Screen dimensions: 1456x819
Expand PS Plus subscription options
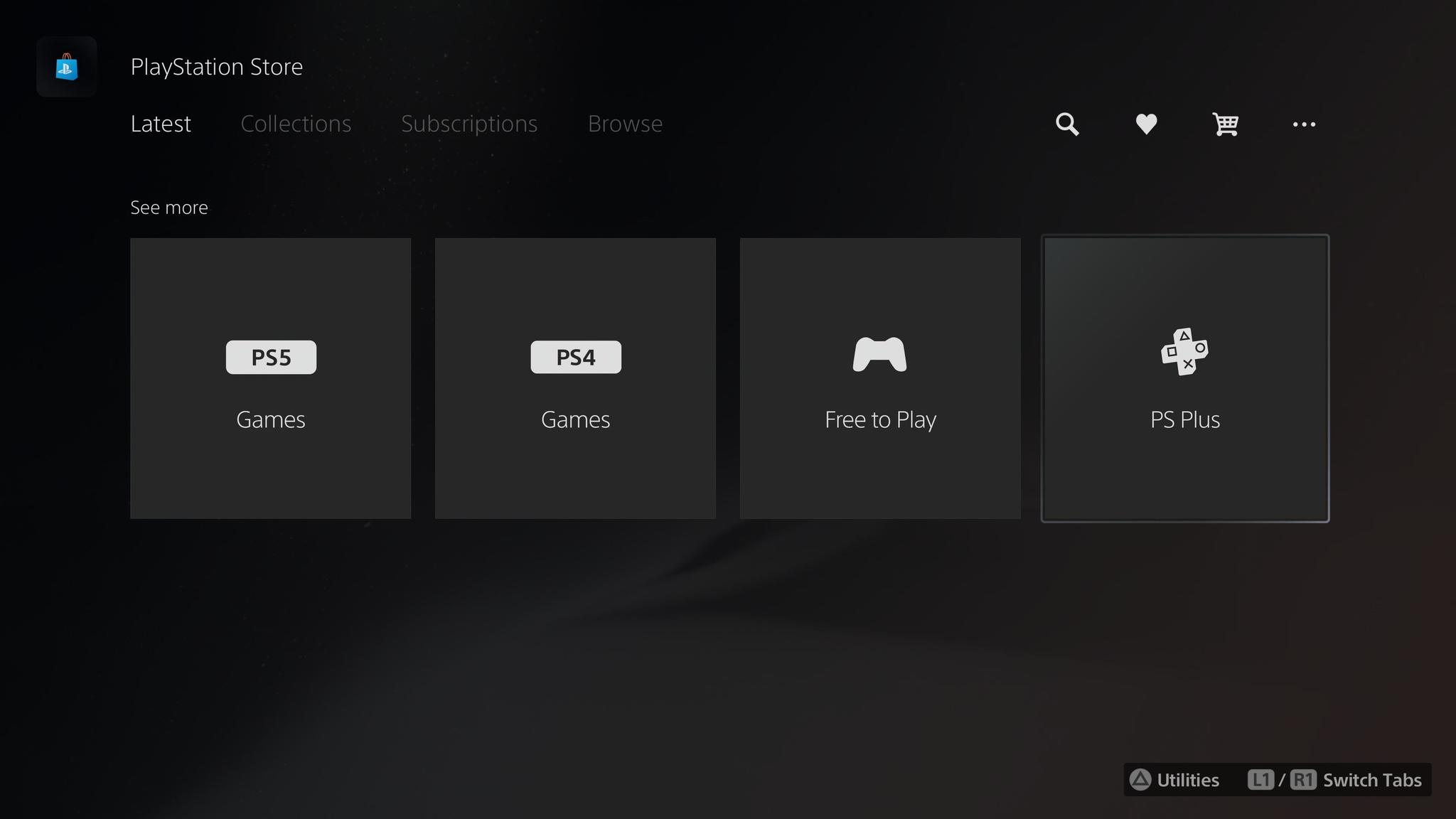click(1185, 378)
